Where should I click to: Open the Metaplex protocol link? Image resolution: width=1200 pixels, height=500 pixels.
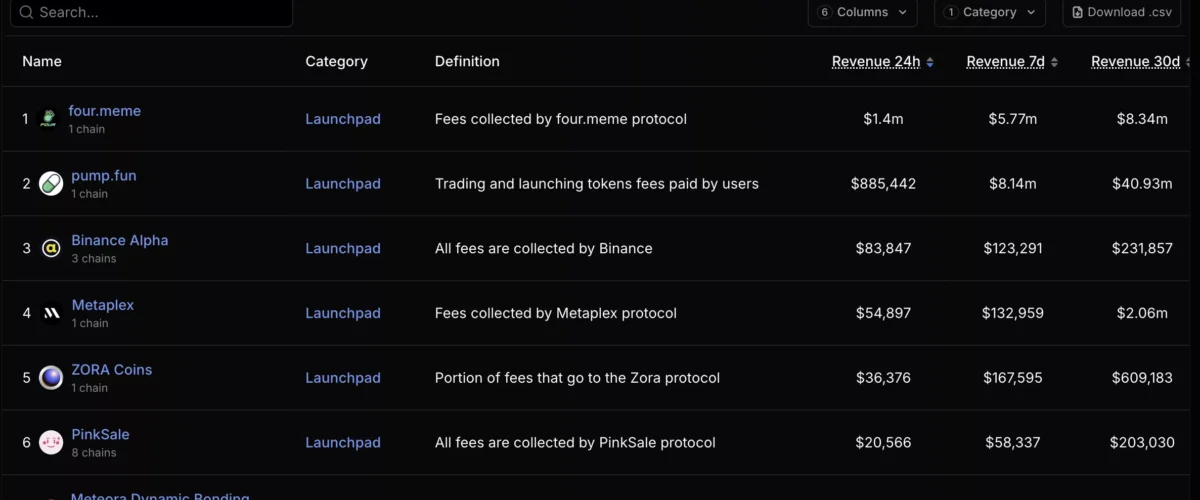click(x=103, y=305)
